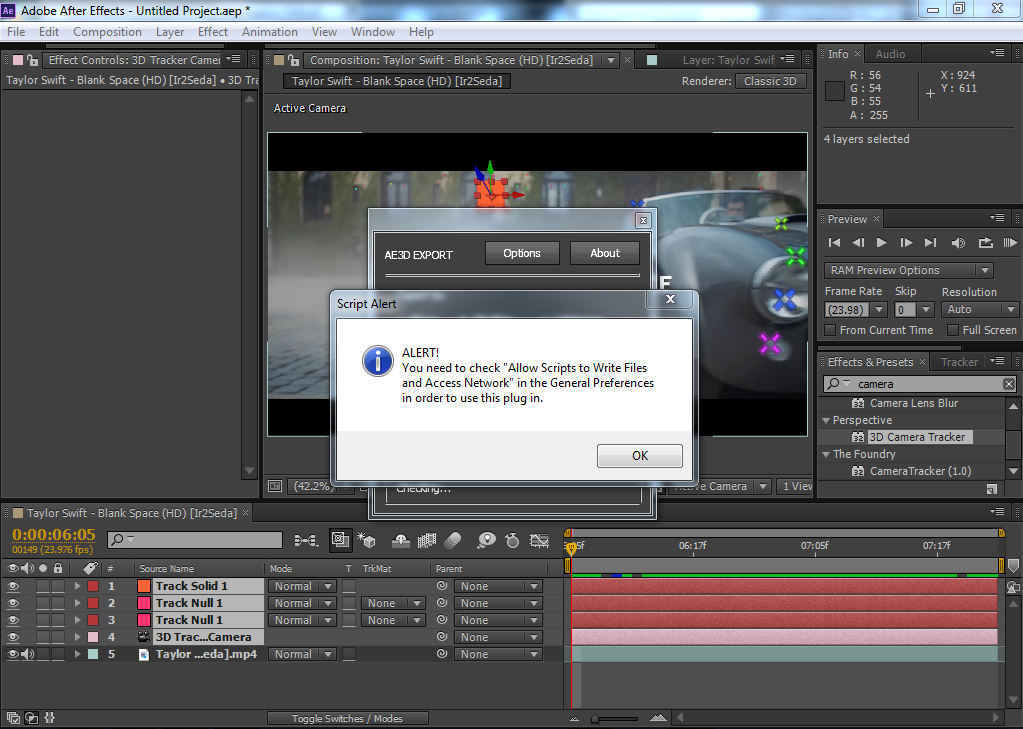
Task: Mute audio of the Taylor mp4 layer
Action: (x=27, y=654)
